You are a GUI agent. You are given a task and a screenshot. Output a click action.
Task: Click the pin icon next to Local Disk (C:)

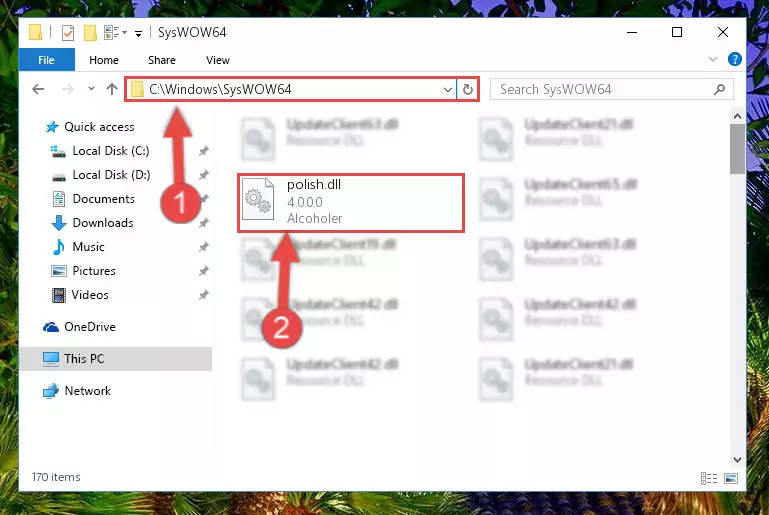(x=204, y=152)
